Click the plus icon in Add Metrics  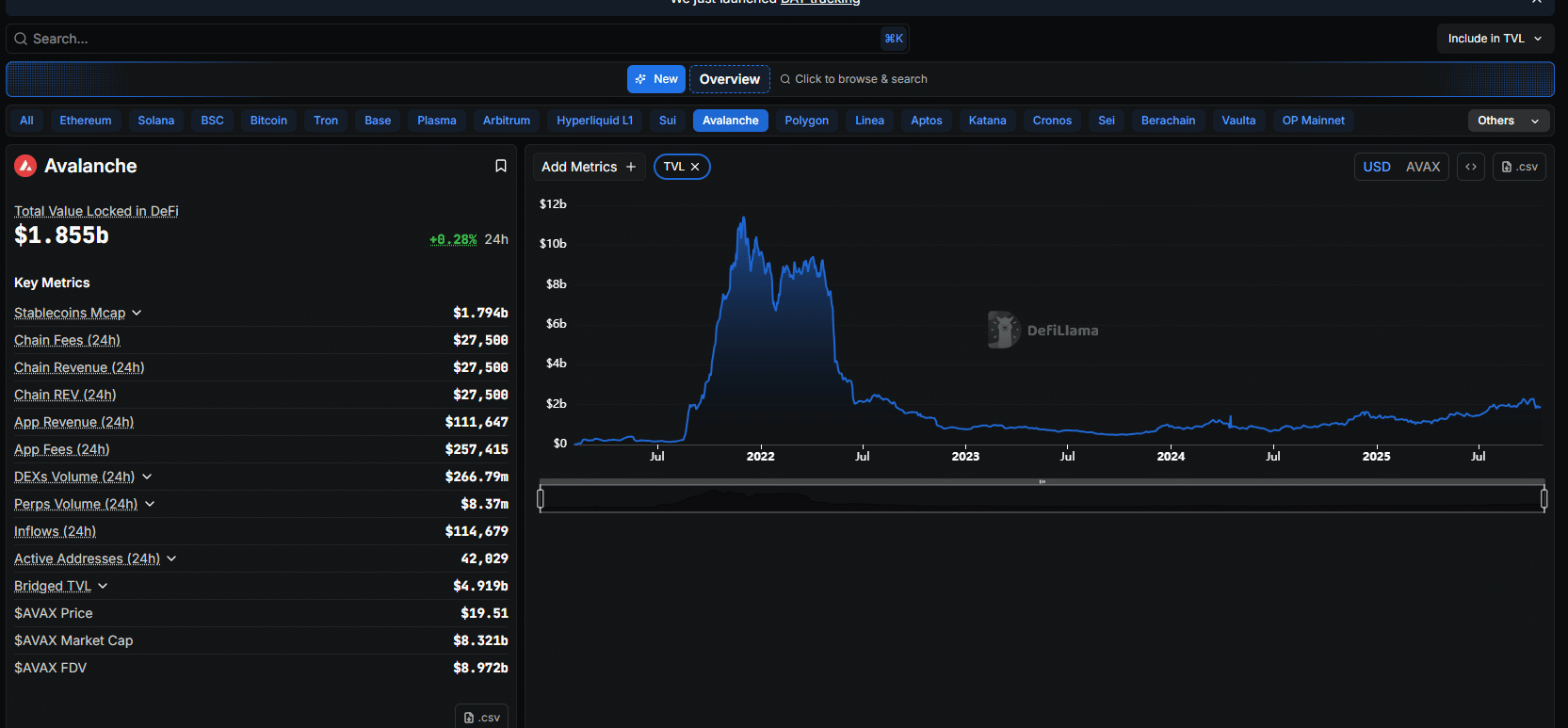pos(631,167)
